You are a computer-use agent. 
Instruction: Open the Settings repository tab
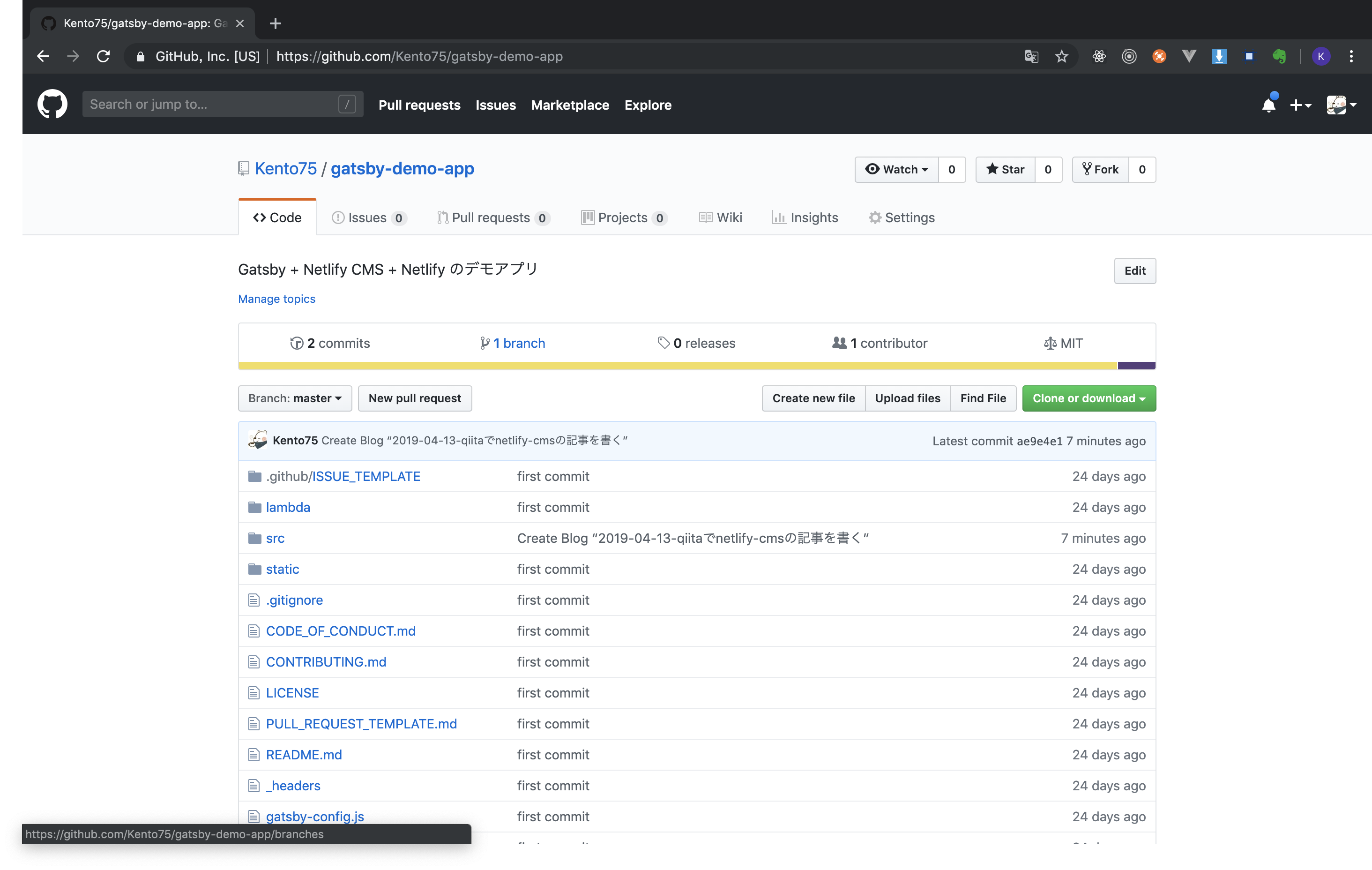(x=902, y=217)
